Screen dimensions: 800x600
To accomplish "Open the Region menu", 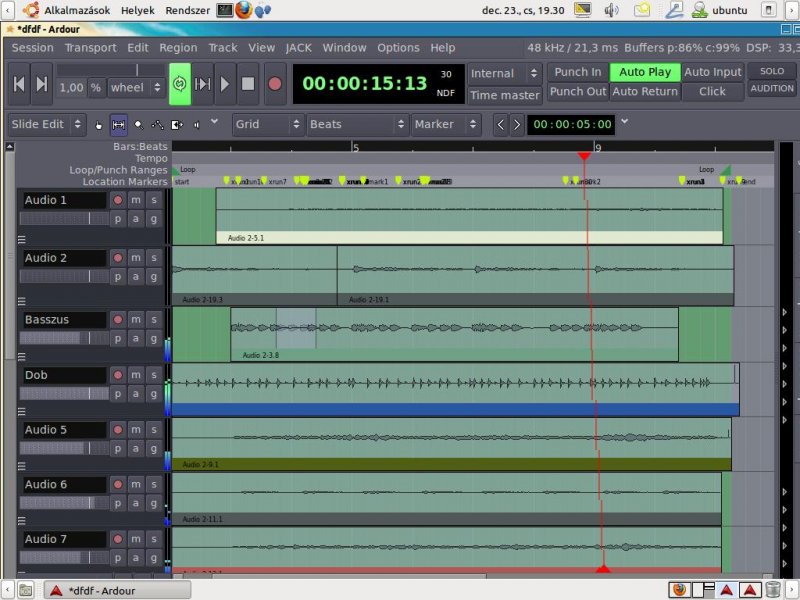I will (x=178, y=48).
